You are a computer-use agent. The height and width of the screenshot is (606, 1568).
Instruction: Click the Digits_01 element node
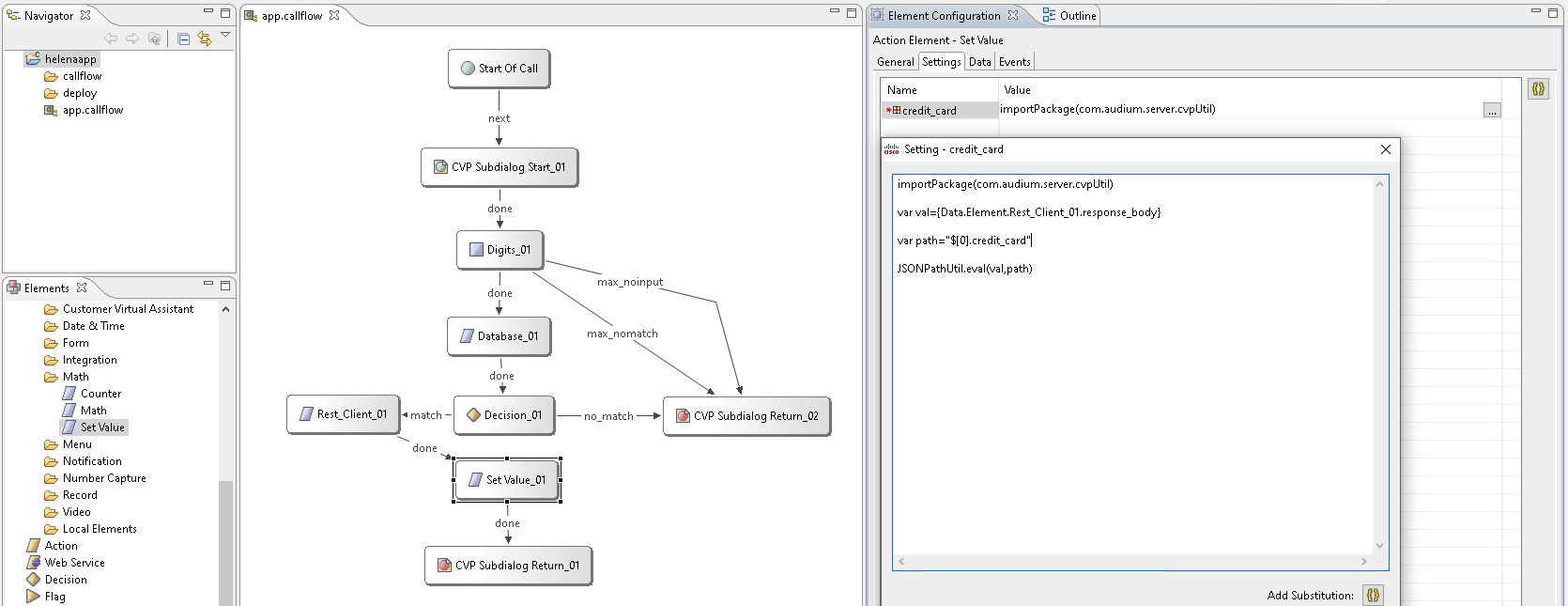tap(500, 250)
